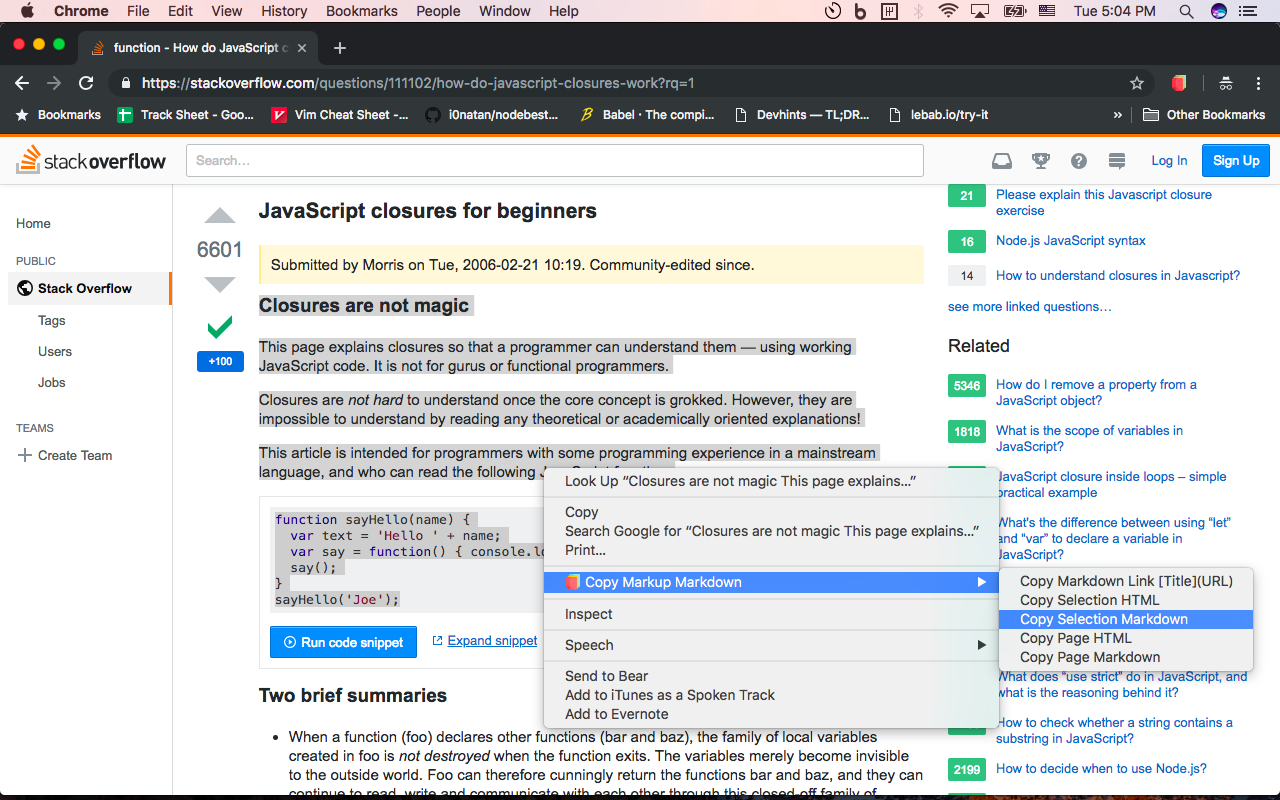
Task: Open the achievements trophy icon
Action: (x=1040, y=161)
